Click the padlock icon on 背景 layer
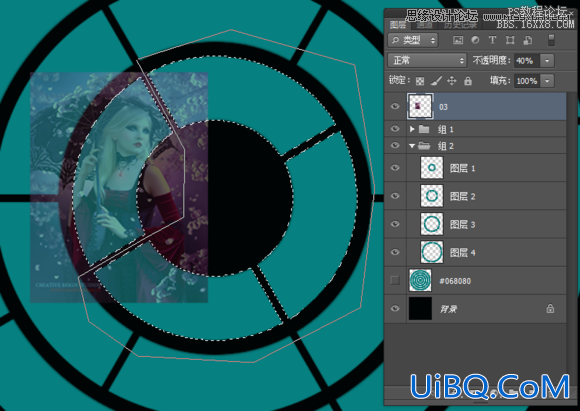Image resolution: width=580 pixels, height=411 pixels. pyautogui.click(x=550, y=308)
